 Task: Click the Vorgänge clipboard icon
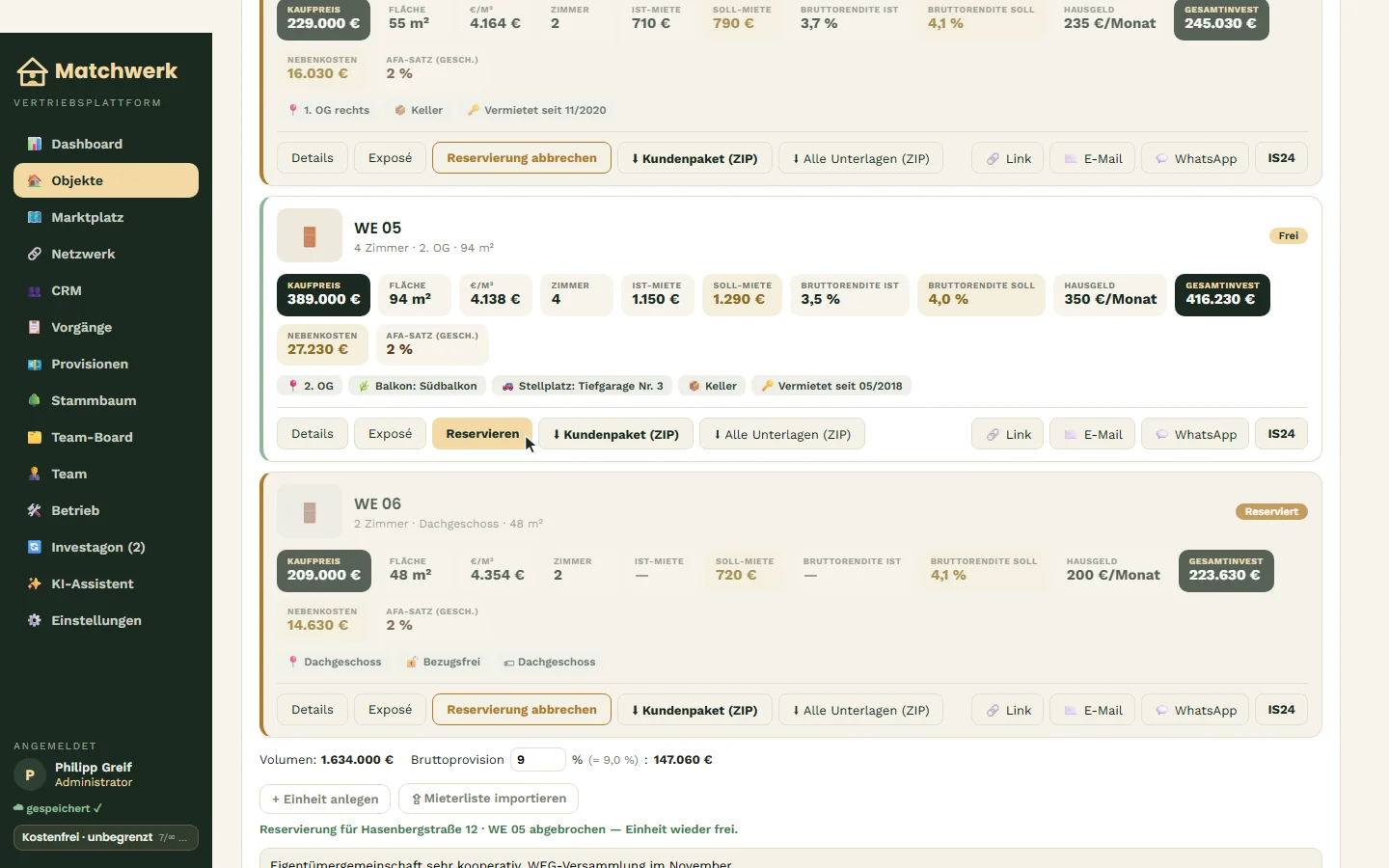(x=35, y=327)
